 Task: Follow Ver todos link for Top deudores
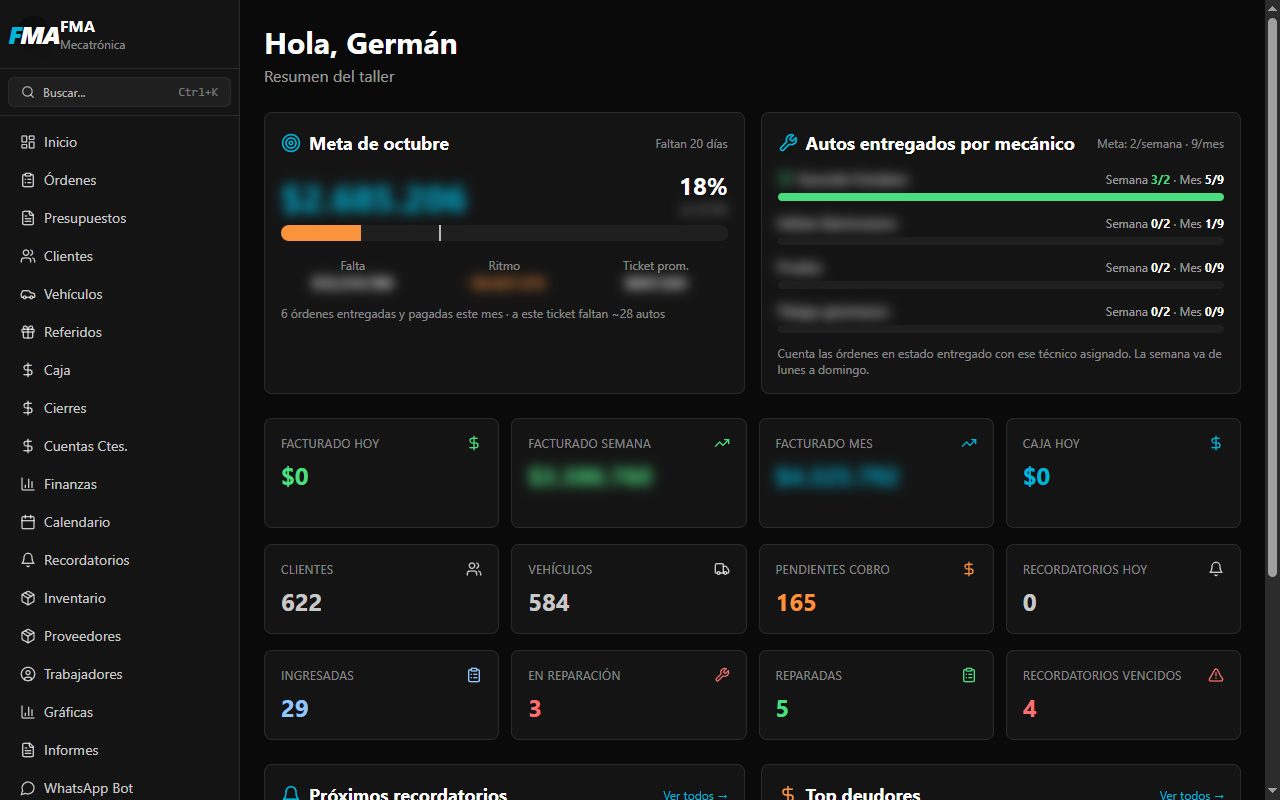click(1192, 795)
